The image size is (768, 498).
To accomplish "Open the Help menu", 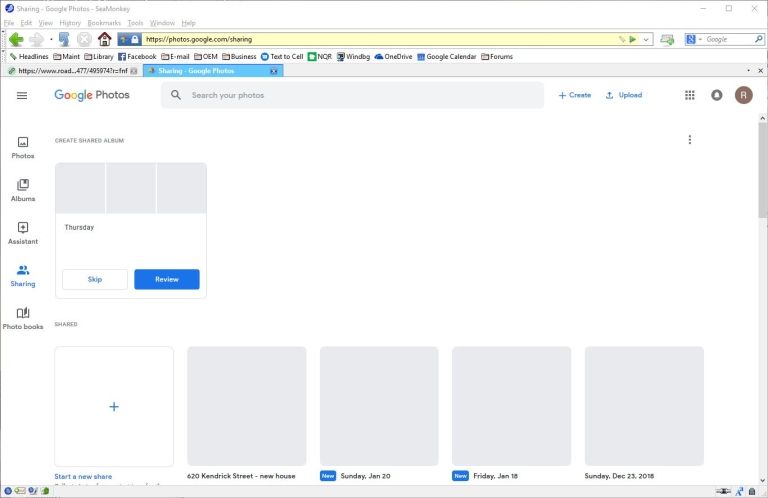I will click(188, 23).
